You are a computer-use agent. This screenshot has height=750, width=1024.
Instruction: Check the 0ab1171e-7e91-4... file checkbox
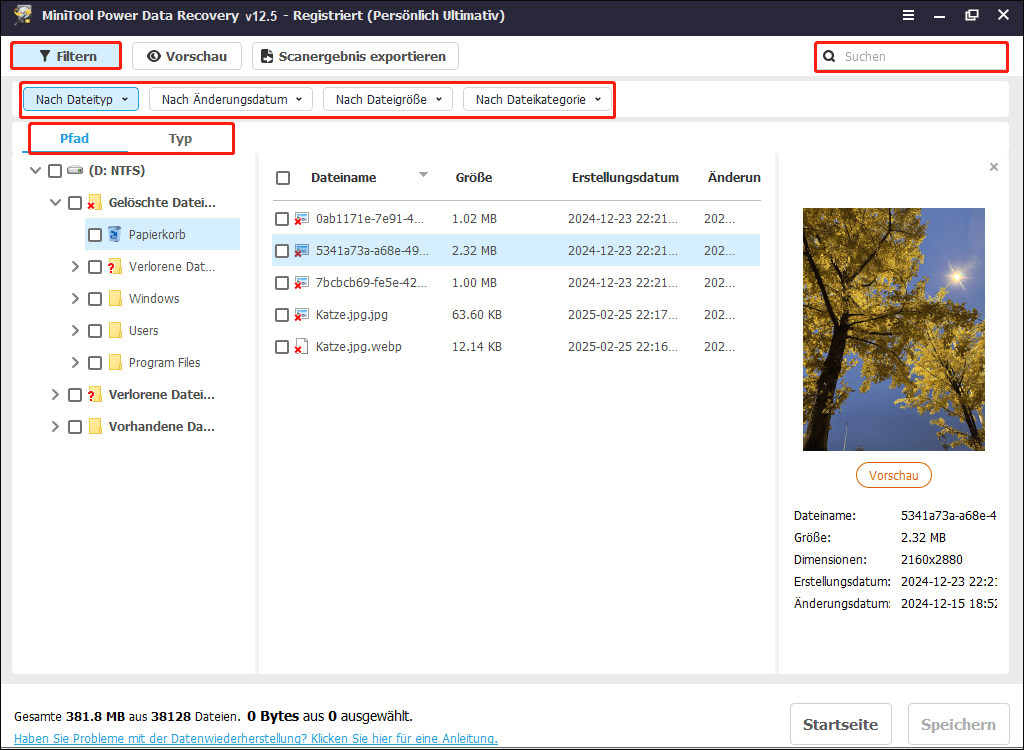click(281, 219)
